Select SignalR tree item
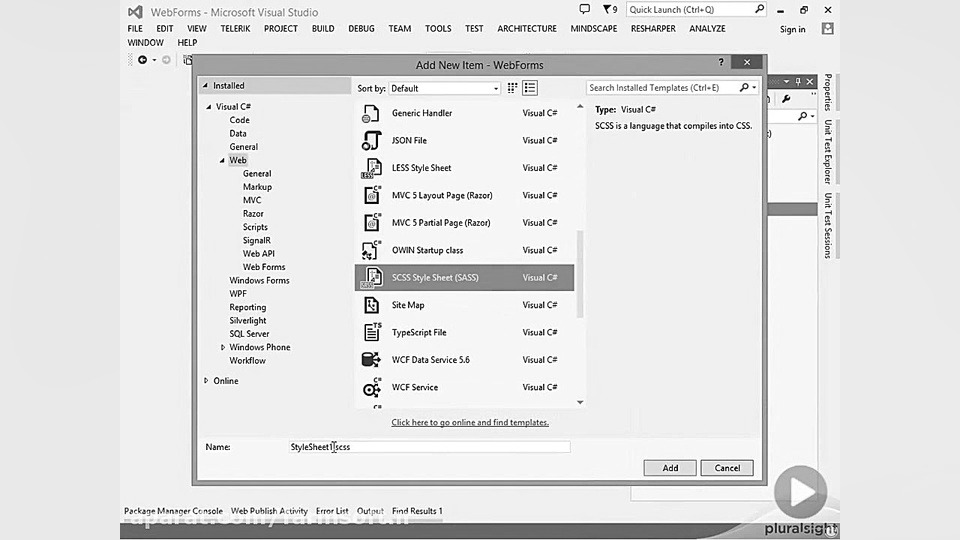This screenshot has width=960, height=540. [x=257, y=241]
